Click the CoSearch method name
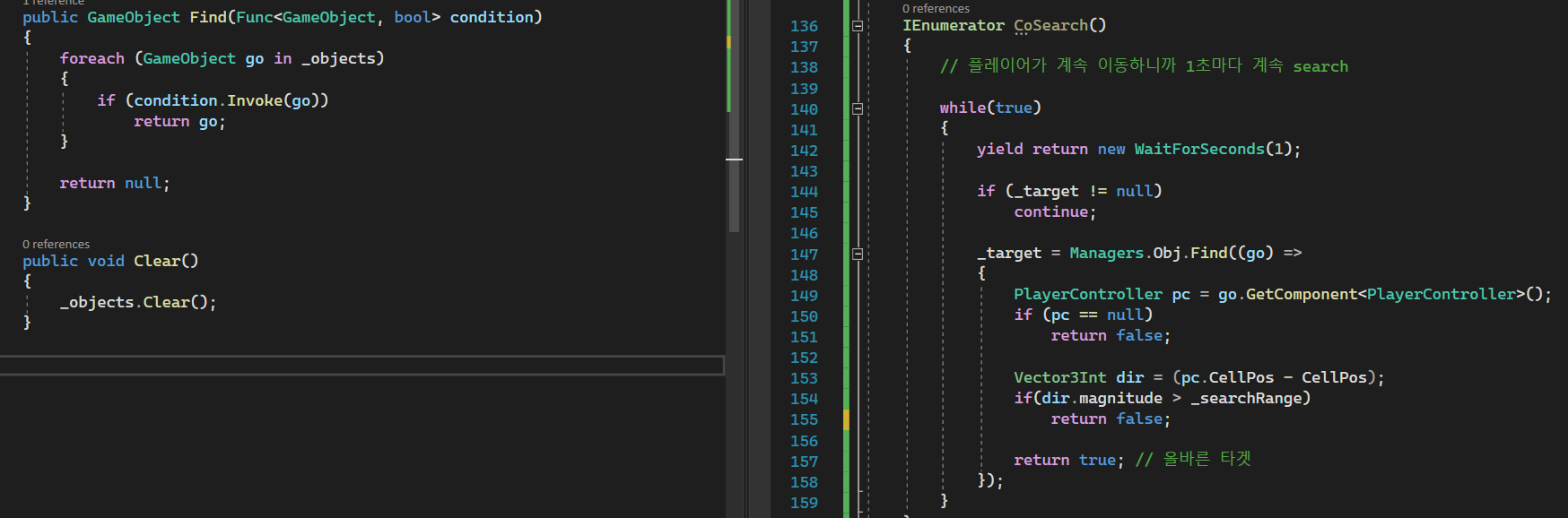Screen dimensions: 1568x518 click(1050, 25)
